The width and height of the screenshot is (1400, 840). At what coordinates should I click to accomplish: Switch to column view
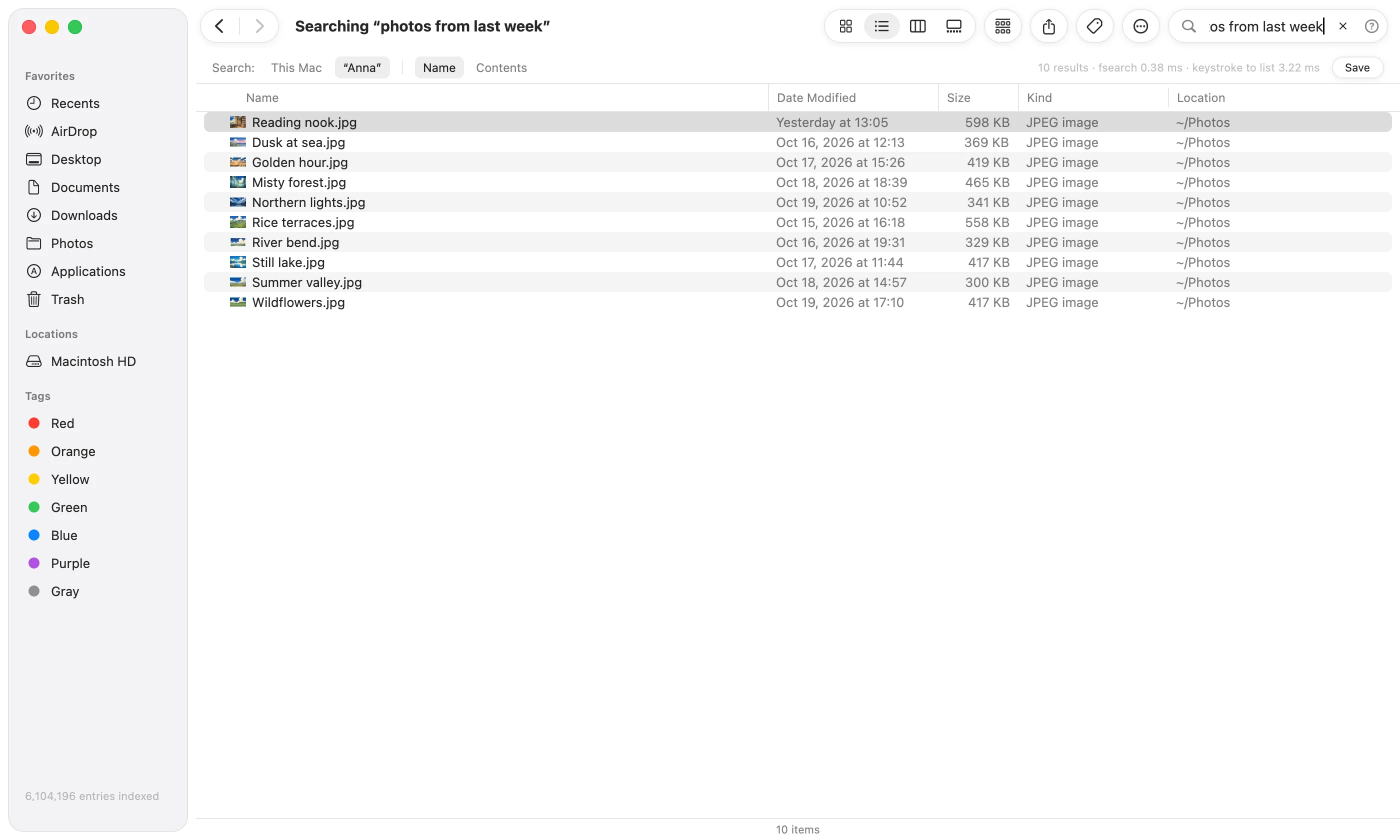coord(917,26)
